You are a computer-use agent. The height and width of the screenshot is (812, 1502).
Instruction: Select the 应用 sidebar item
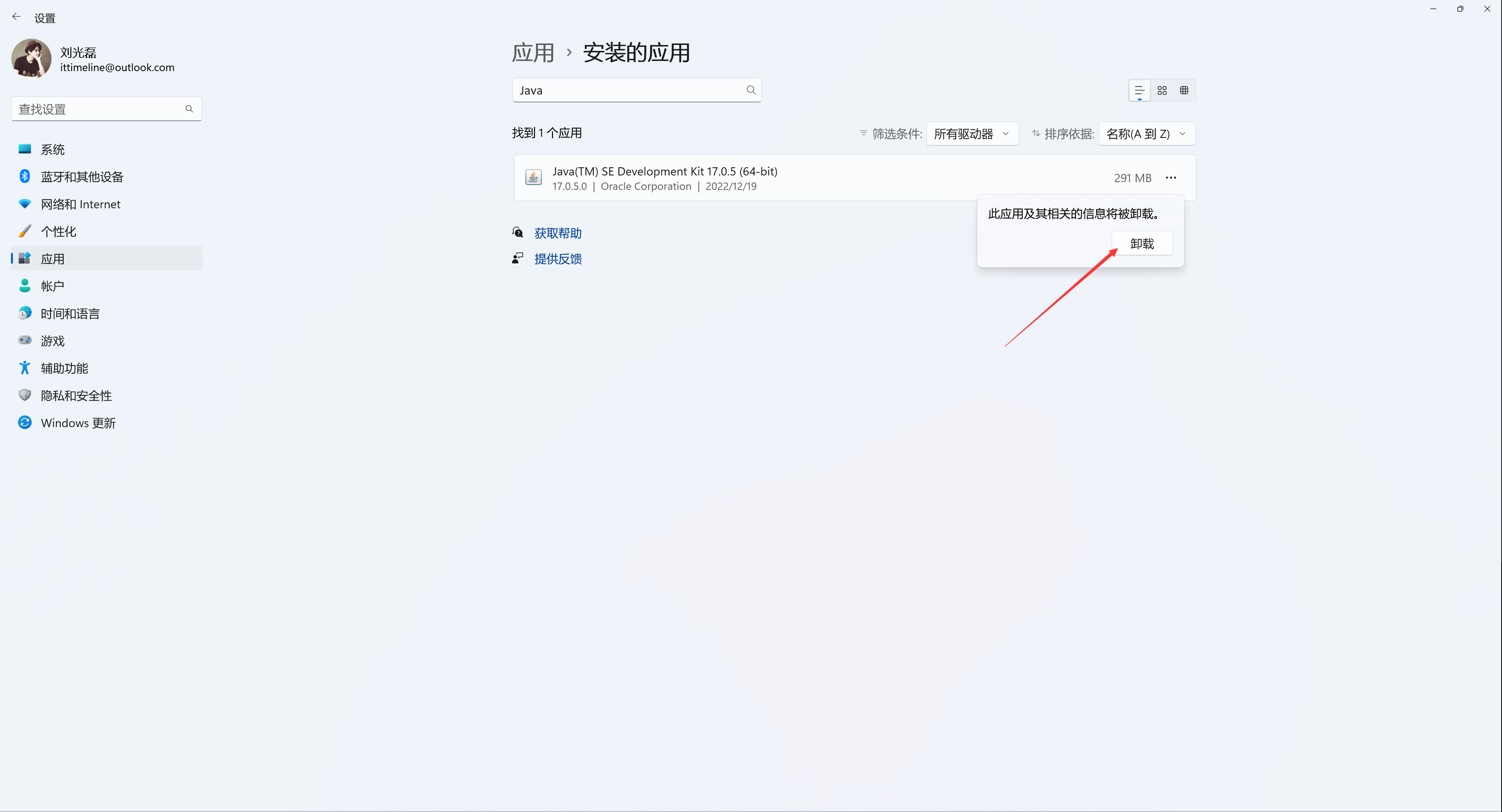point(106,258)
